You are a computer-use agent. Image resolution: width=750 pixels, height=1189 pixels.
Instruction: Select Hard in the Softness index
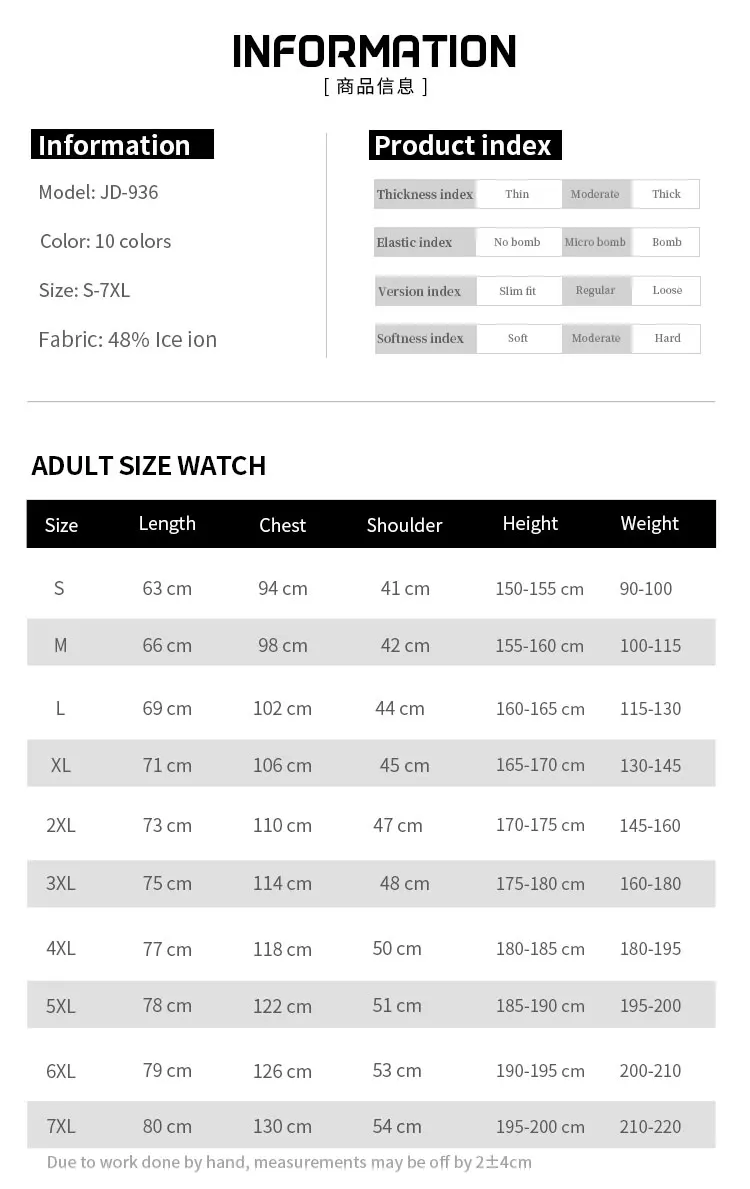coord(667,338)
